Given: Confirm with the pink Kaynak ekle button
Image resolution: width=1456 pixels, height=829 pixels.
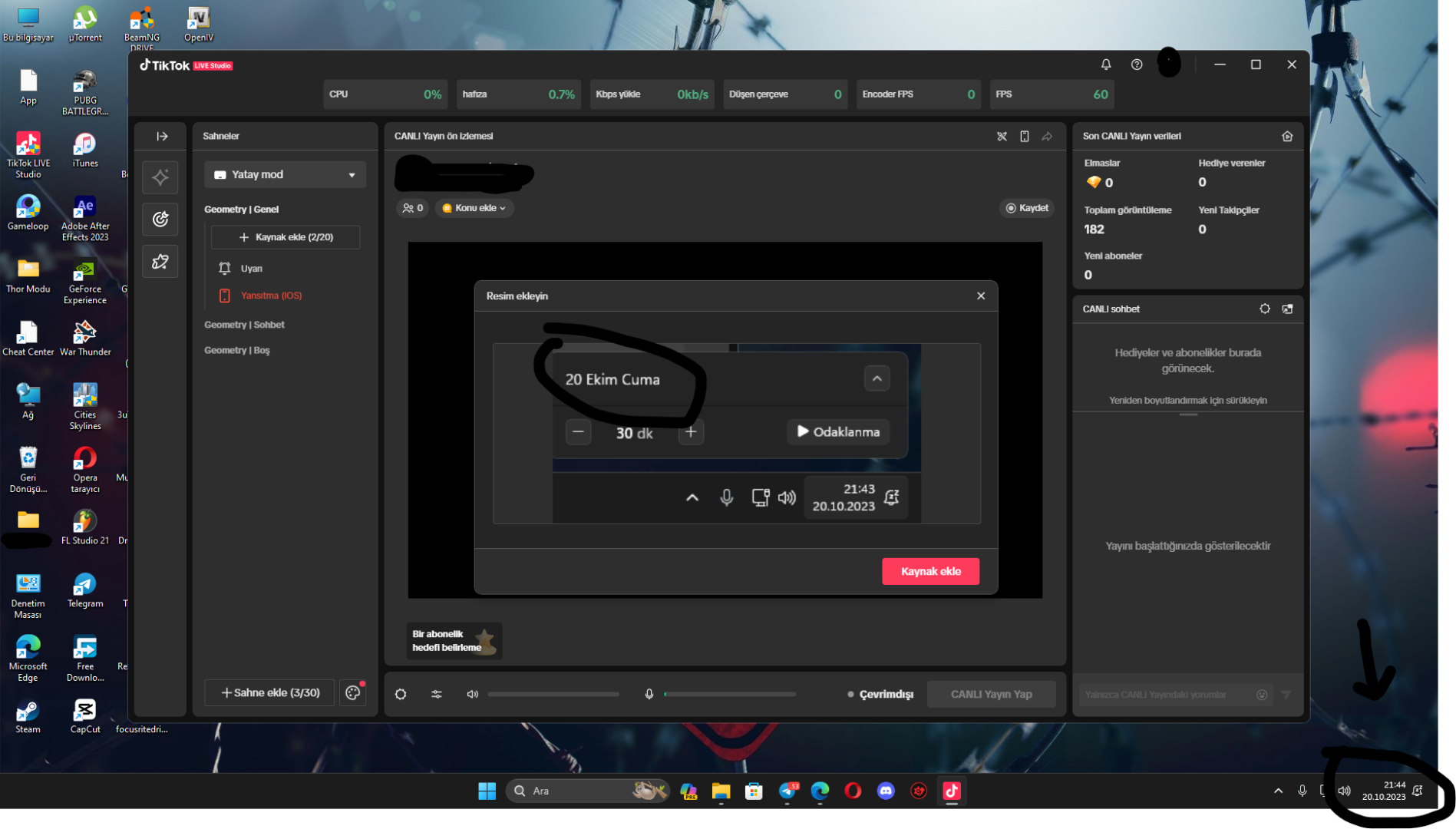Looking at the screenshot, I should 930,571.
